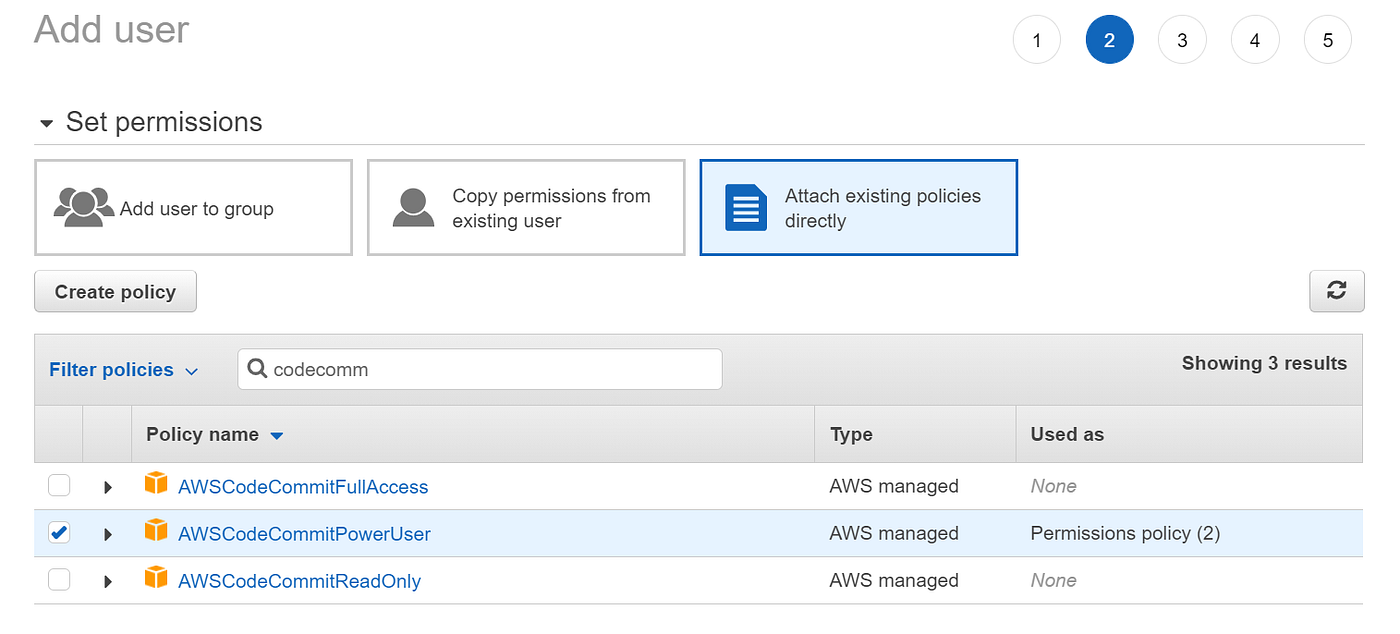Click the Used as column header
The width and height of the screenshot is (1400, 634).
coord(1067,434)
